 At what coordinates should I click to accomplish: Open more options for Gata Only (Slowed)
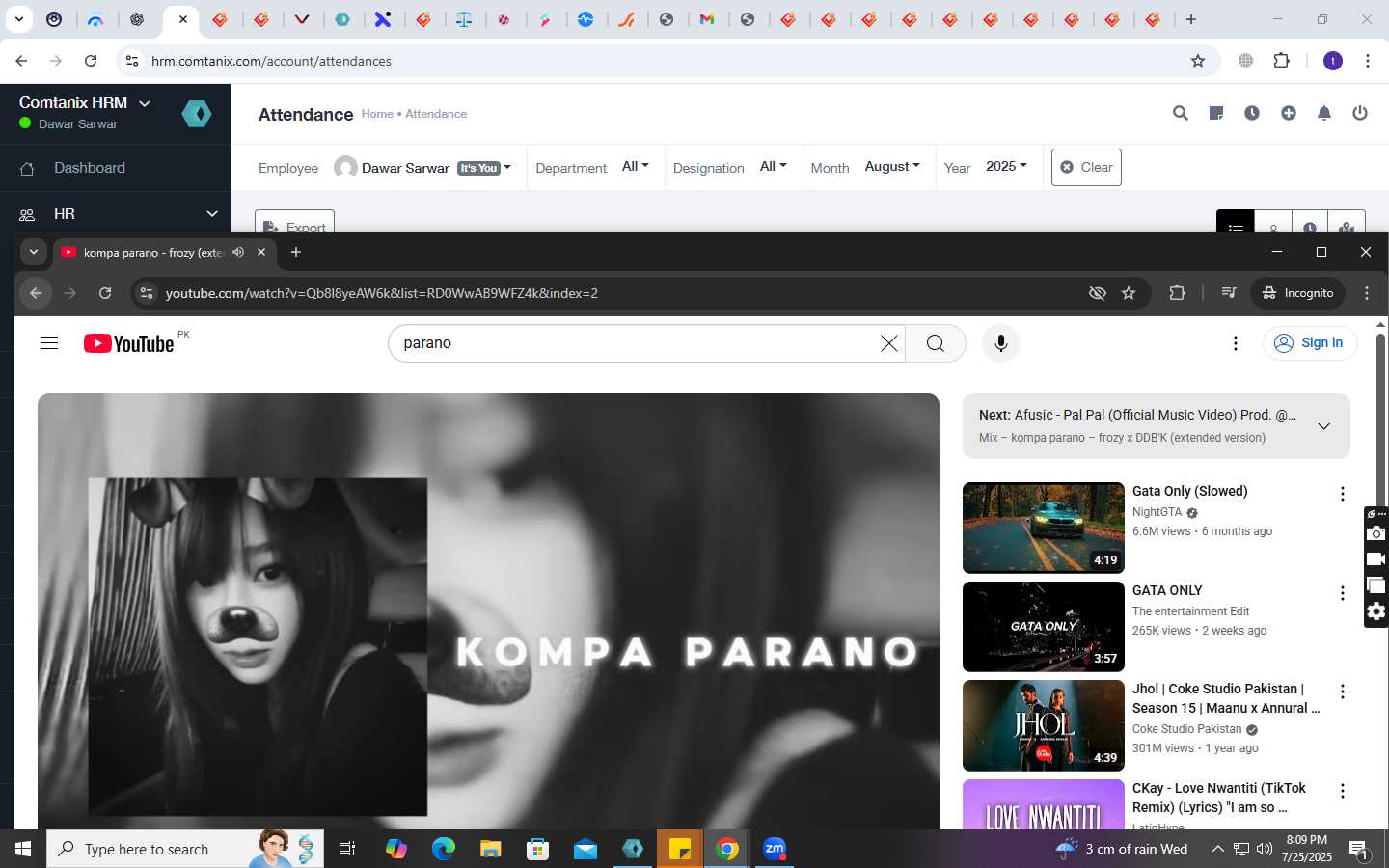click(x=1342, y=494)
